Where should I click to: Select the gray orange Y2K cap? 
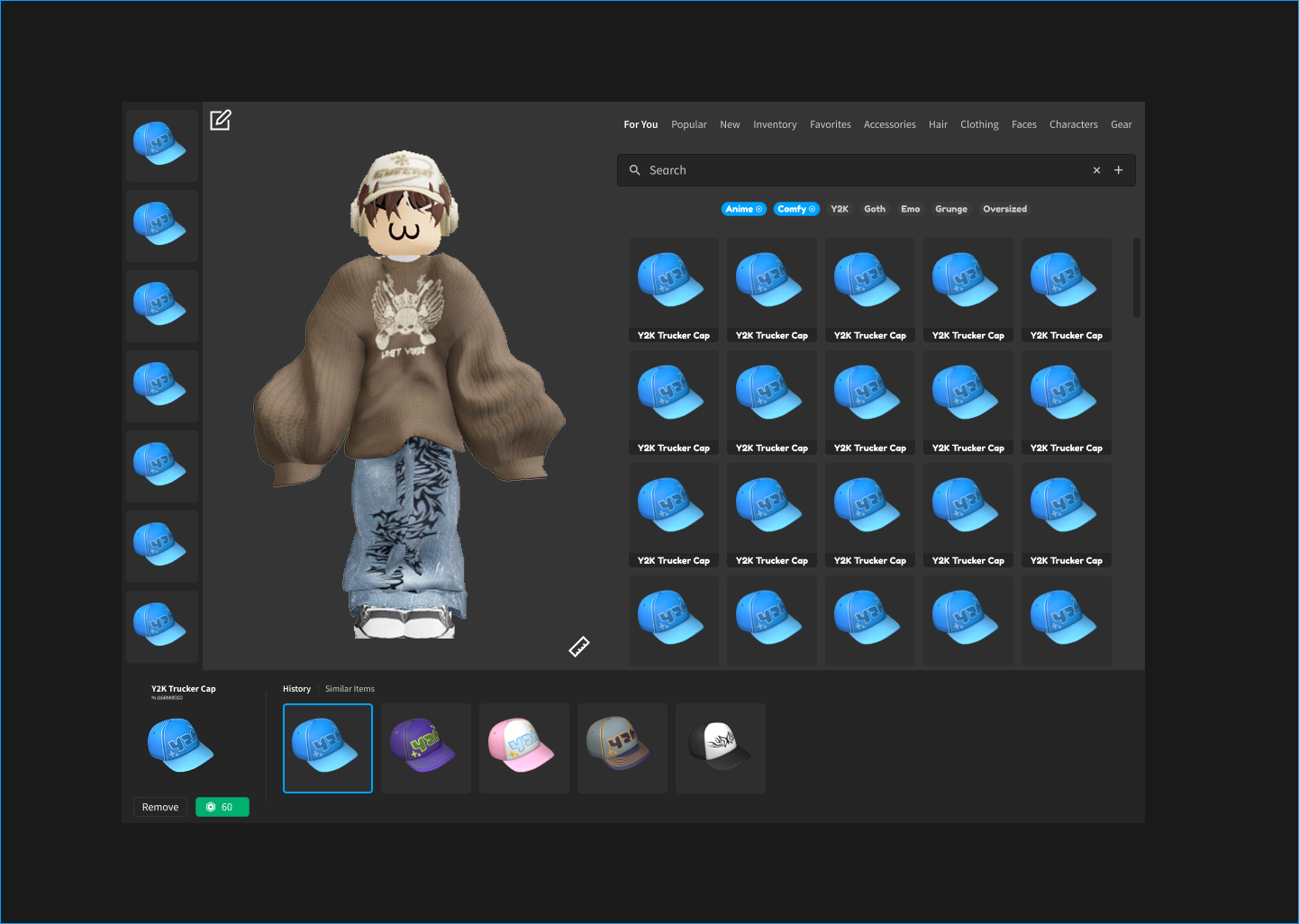(622, 748)
